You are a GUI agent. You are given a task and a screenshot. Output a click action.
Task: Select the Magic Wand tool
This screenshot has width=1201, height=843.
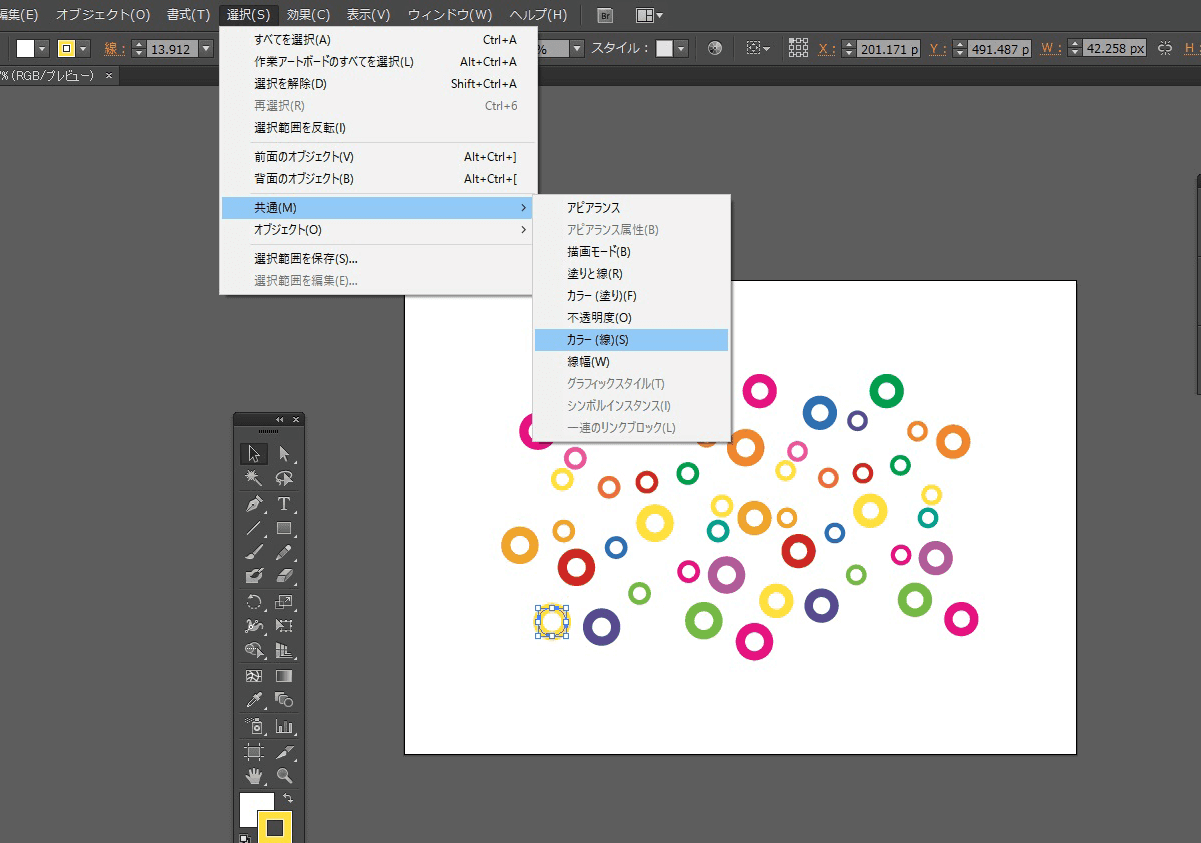coord(254,479)
